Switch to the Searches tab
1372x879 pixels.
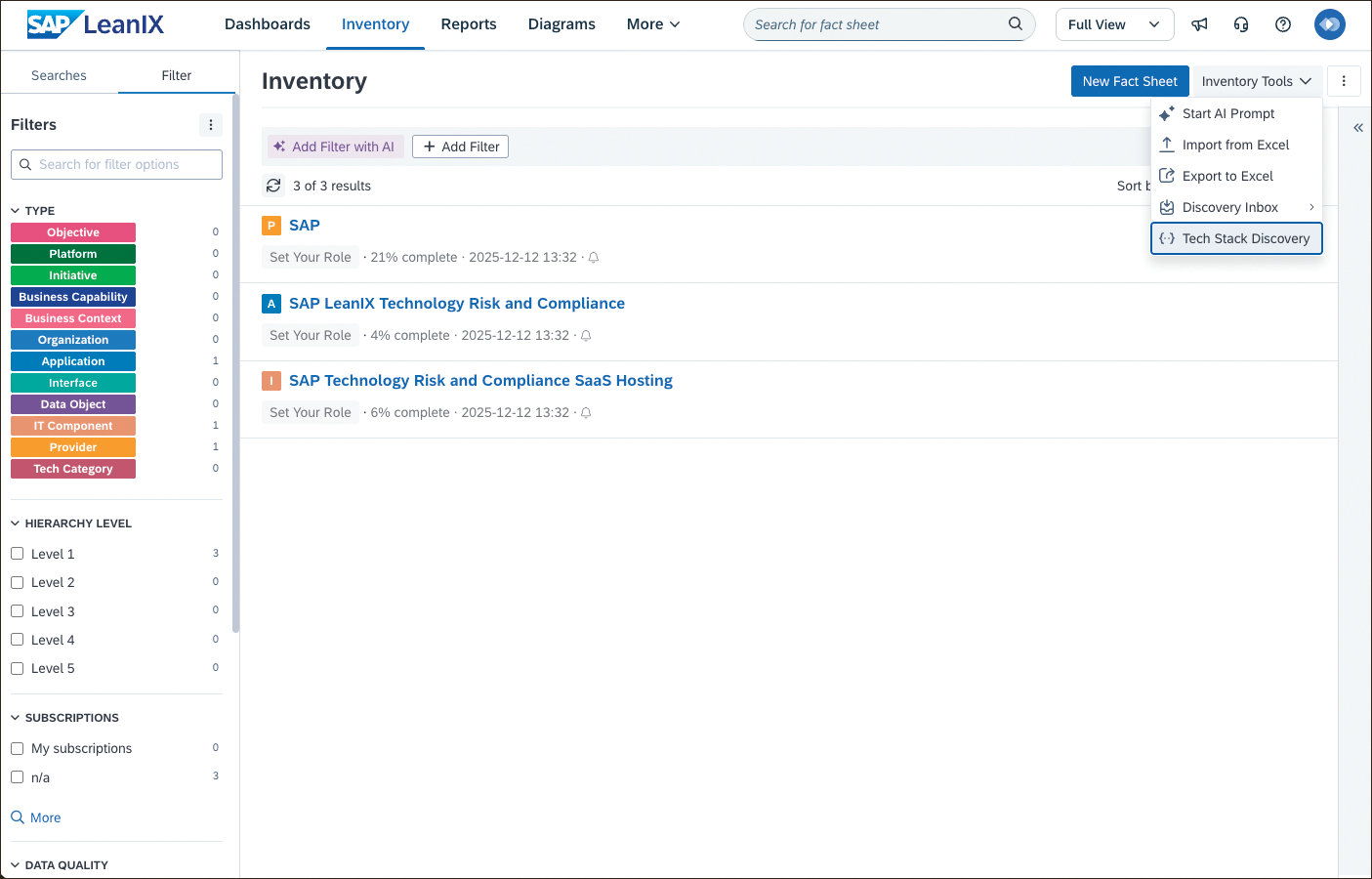(59, 75)
